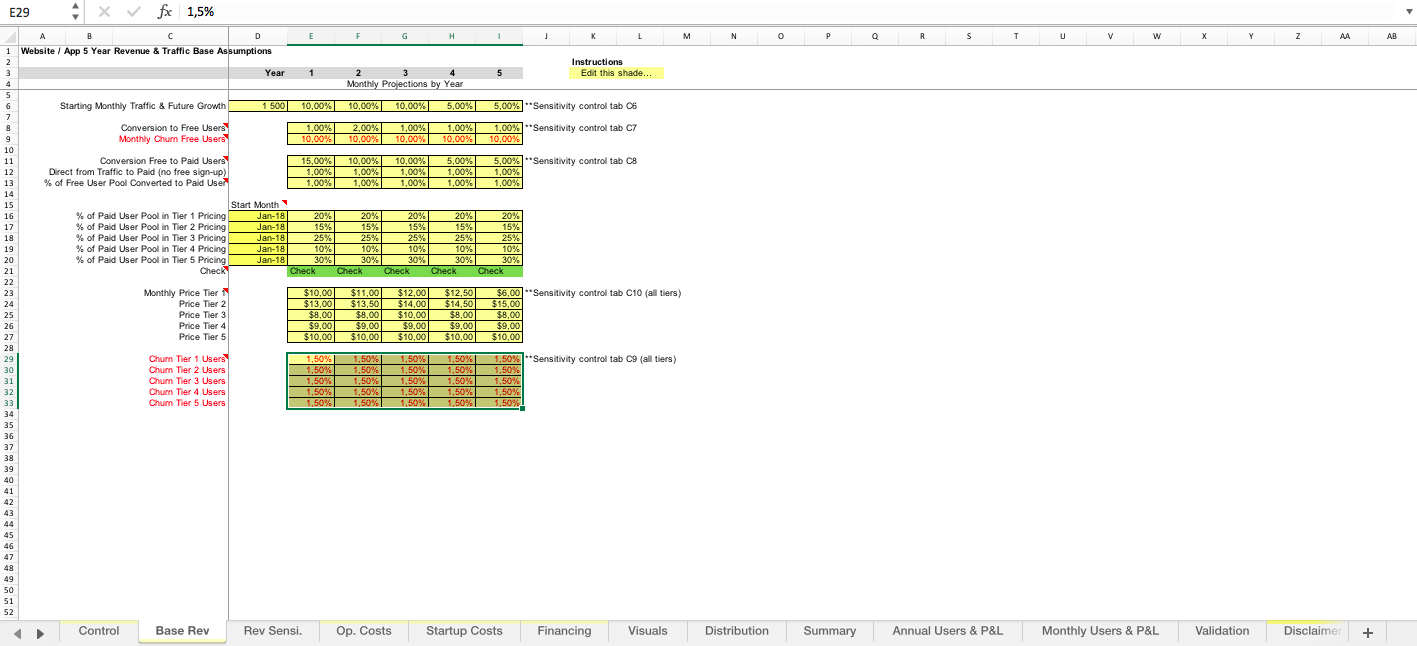The image size is (1417, 646).
Task: Click the left sheet navigation arrow
Action: pos(16,631)
